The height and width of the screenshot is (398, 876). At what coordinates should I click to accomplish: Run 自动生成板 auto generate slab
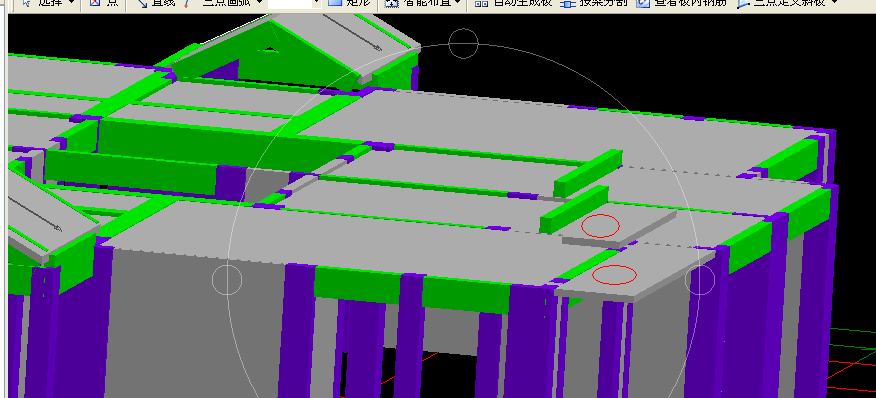click(x=513, y=3)
